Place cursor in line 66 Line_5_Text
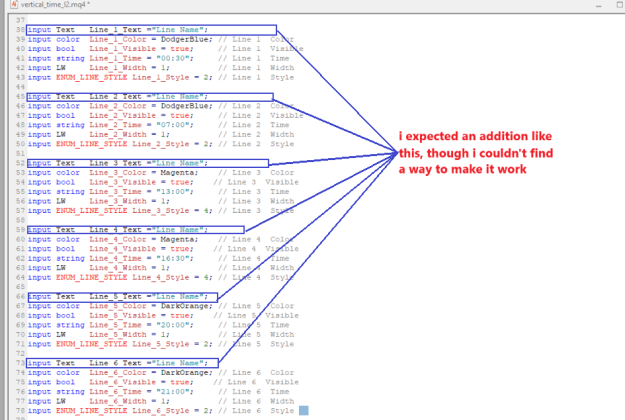 tap(115, 297)
